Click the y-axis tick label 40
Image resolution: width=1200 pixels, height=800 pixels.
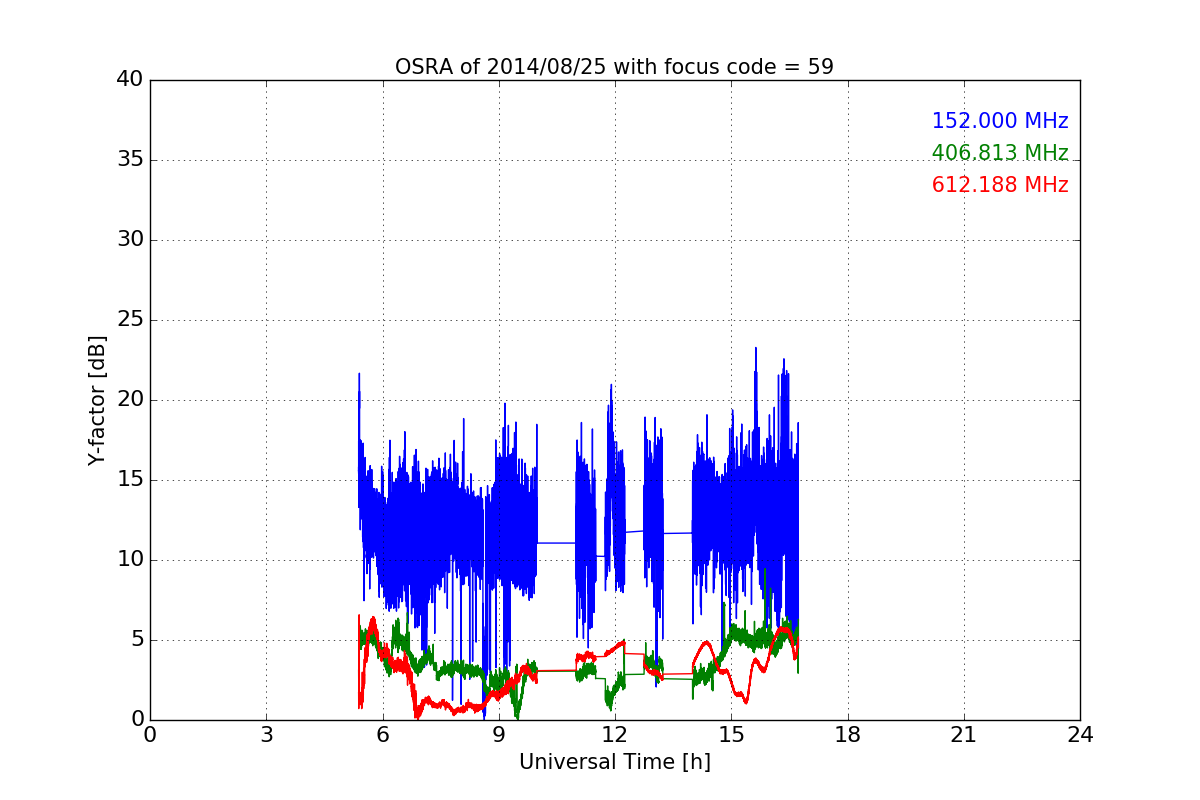coord(130,80)
